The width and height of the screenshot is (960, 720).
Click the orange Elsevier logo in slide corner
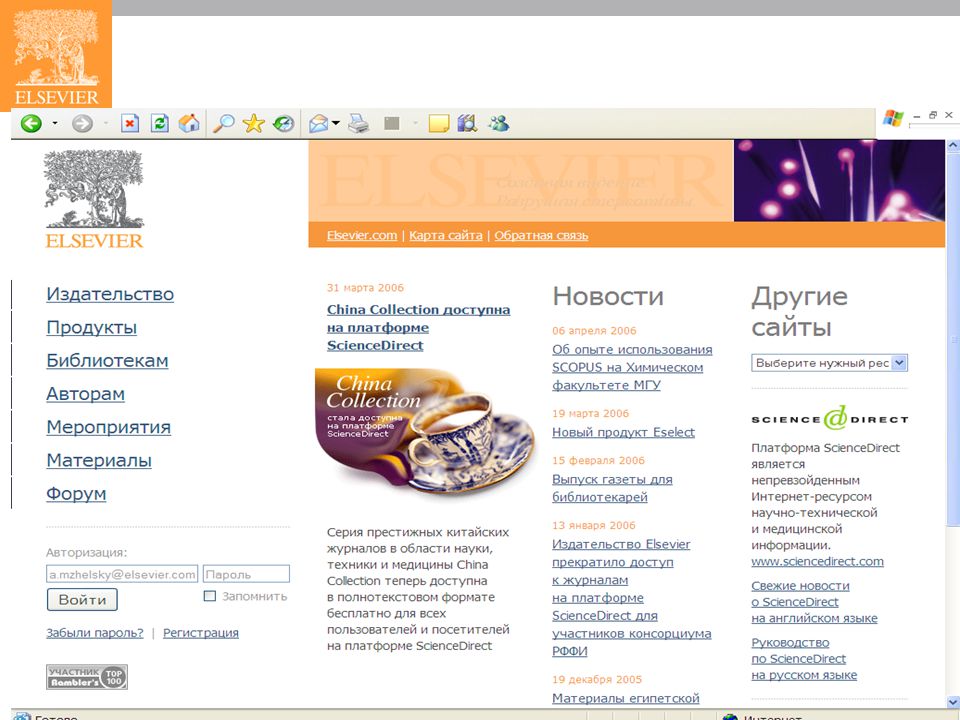[56, 55]
